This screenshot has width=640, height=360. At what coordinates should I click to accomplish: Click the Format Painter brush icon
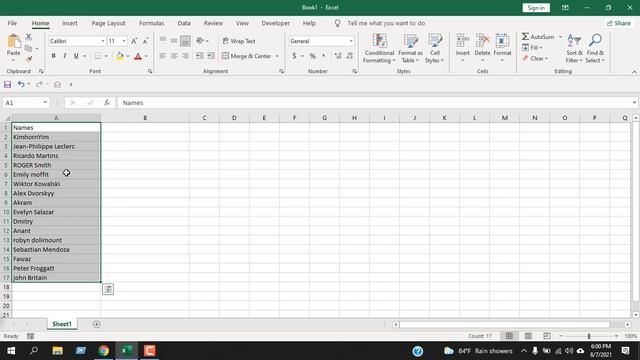pos(29,59)
